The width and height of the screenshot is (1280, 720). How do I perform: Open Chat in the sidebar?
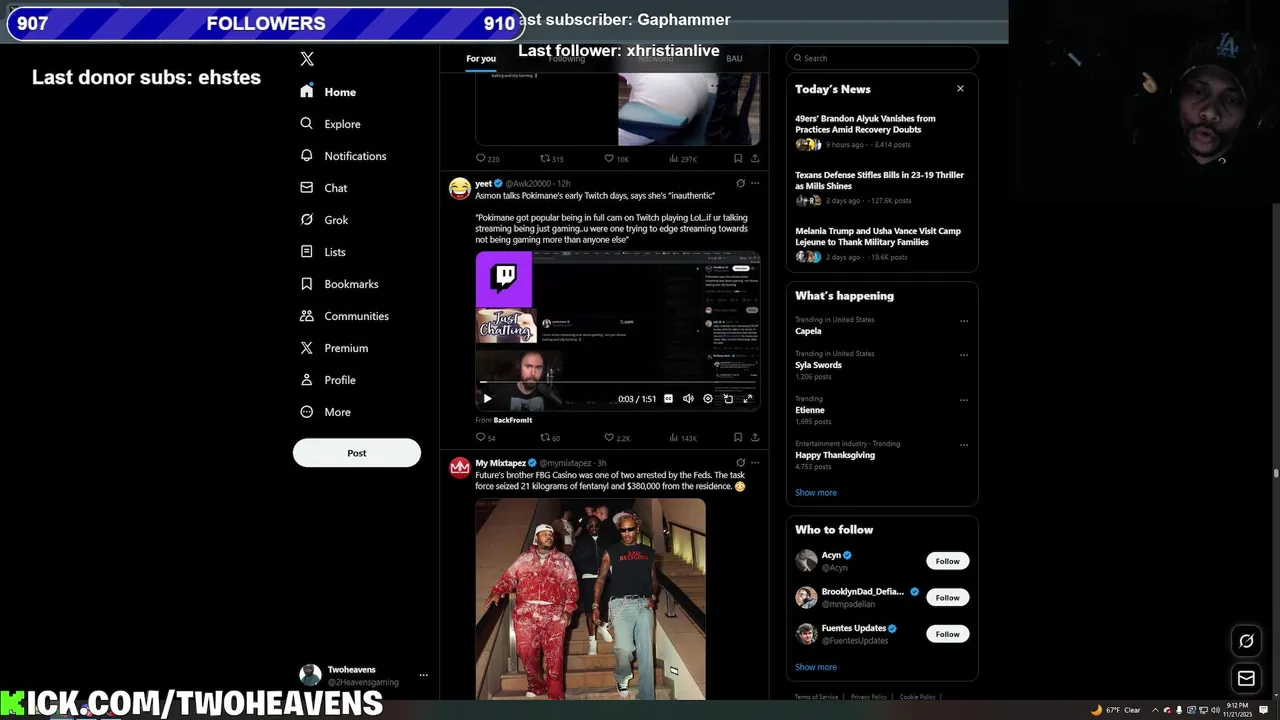coord(323,188)
